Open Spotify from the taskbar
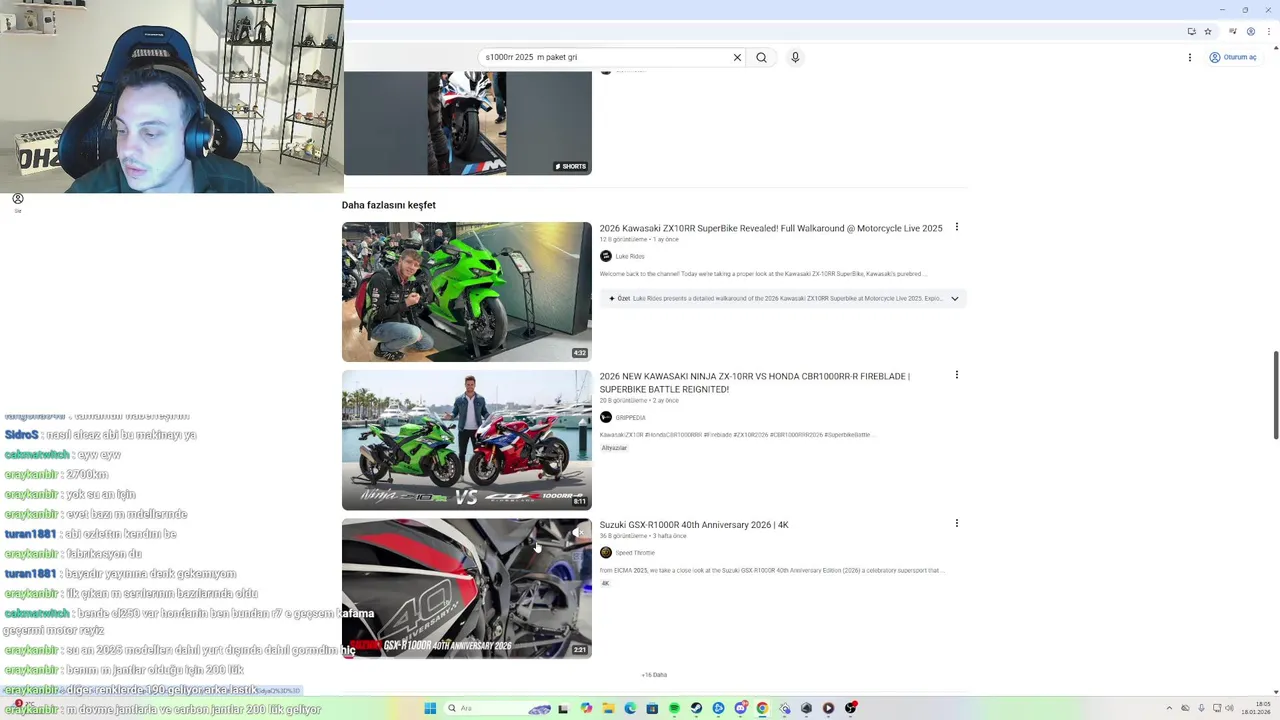The width and height of the screenshot is (1280, 720). (x=674, y=708)
